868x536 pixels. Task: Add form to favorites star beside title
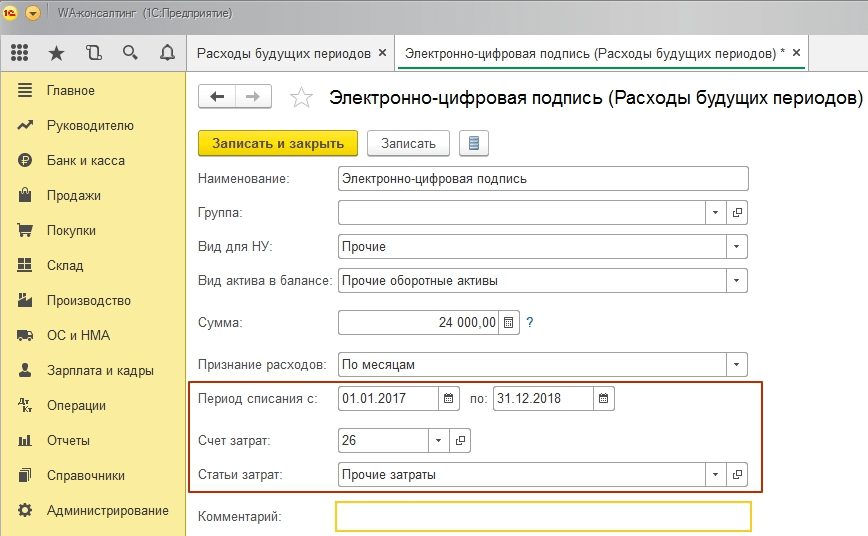click(x=300, y=98)
